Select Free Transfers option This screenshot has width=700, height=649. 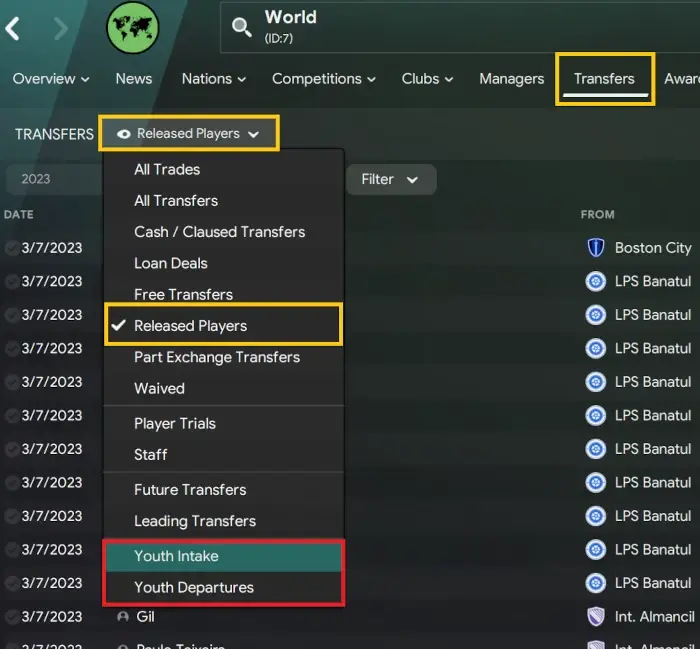[224, 294]
